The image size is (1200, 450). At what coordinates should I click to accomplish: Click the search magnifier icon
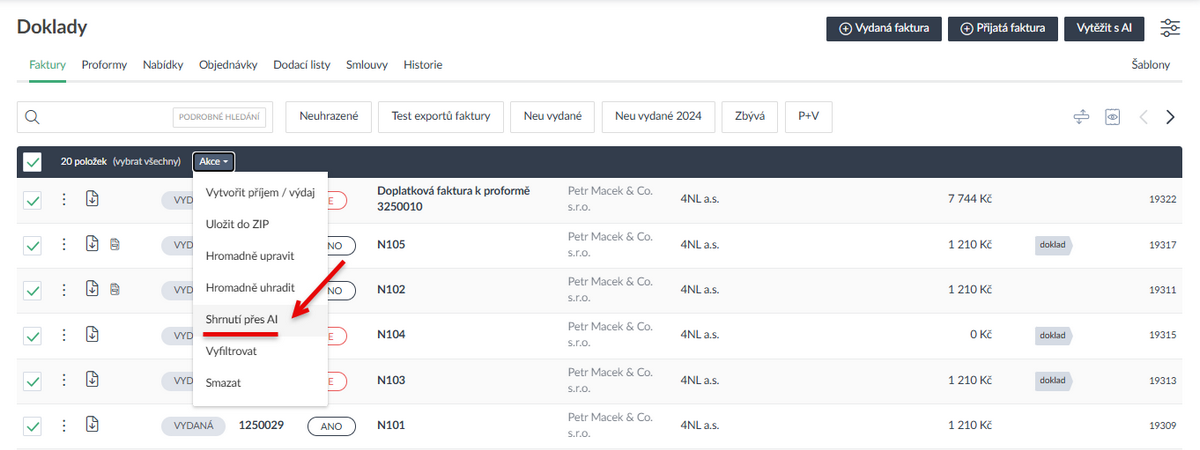pos(32,117)
